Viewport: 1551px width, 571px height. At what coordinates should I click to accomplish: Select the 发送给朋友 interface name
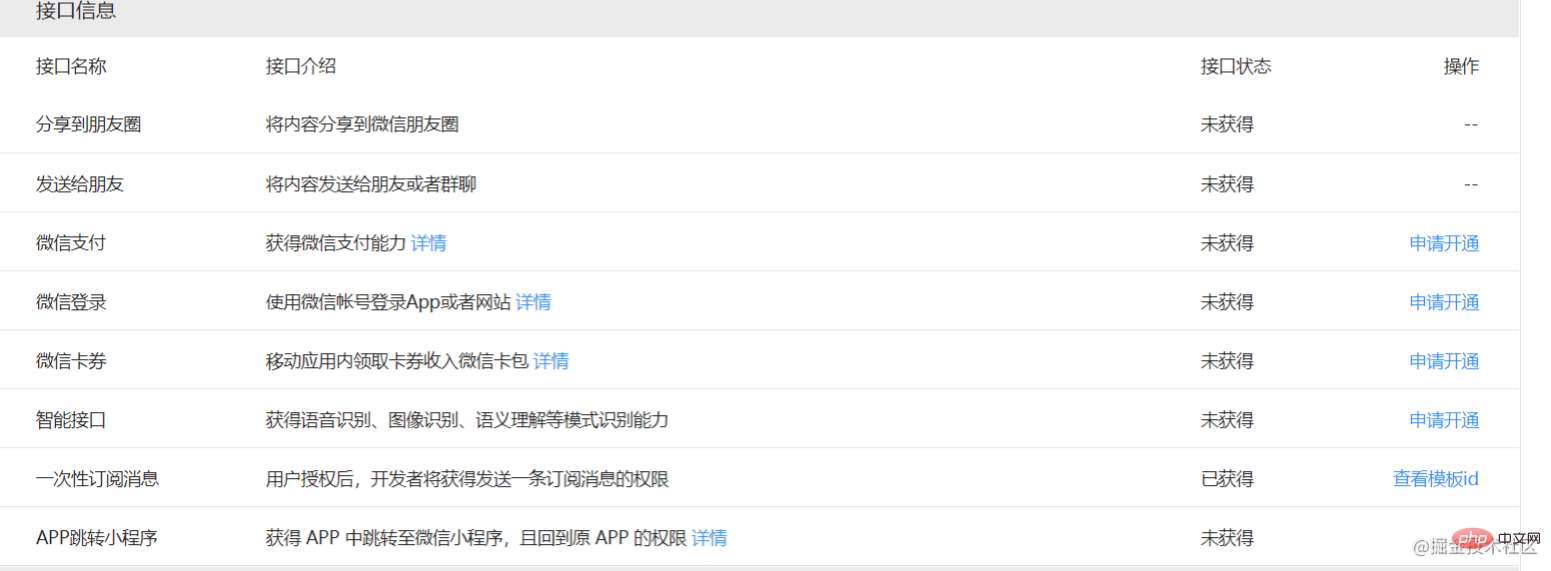tap(80, 184)
